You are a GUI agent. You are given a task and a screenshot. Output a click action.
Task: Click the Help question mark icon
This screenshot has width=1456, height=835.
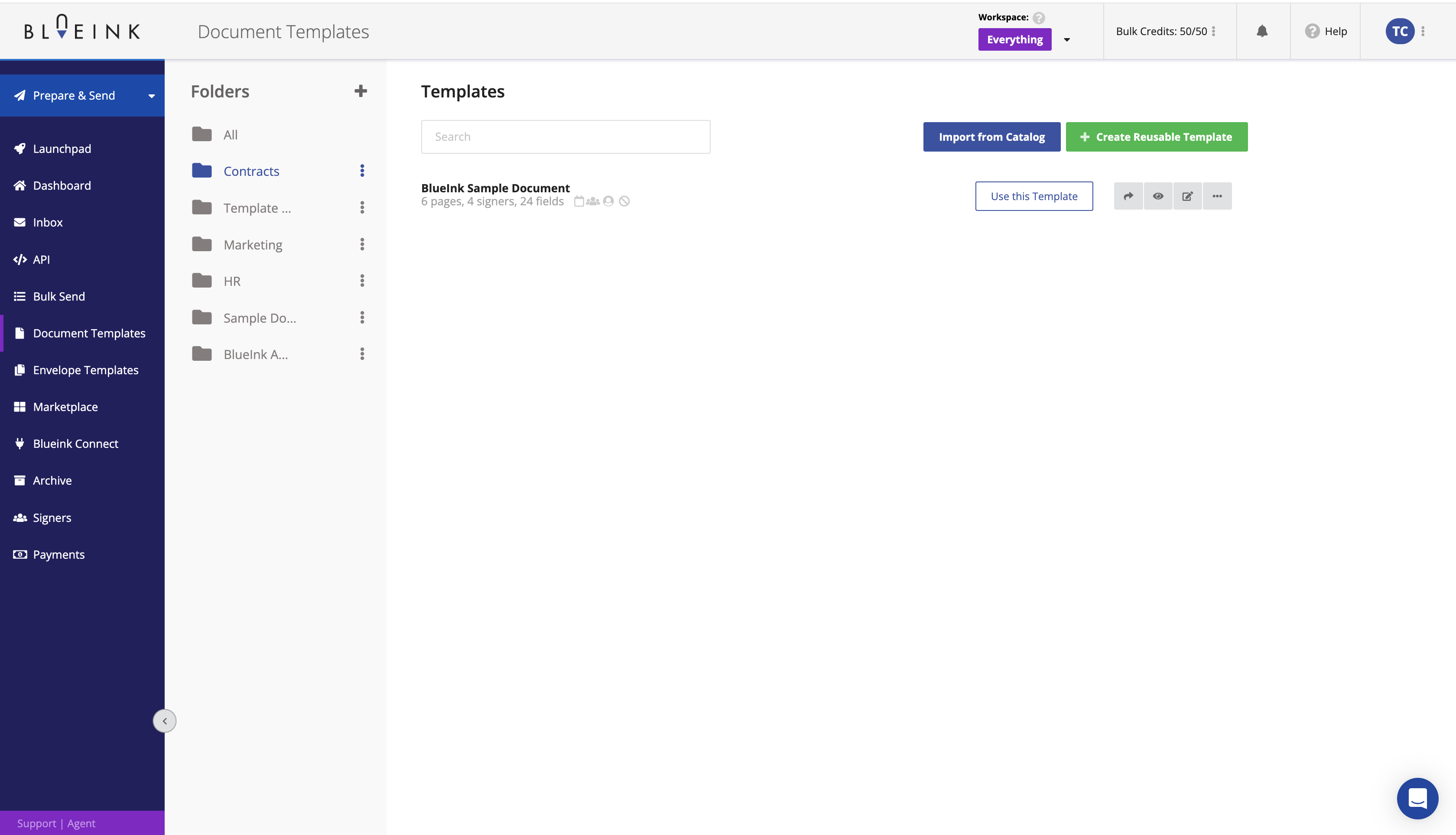pyautogui.click(x=1312, y=31)
